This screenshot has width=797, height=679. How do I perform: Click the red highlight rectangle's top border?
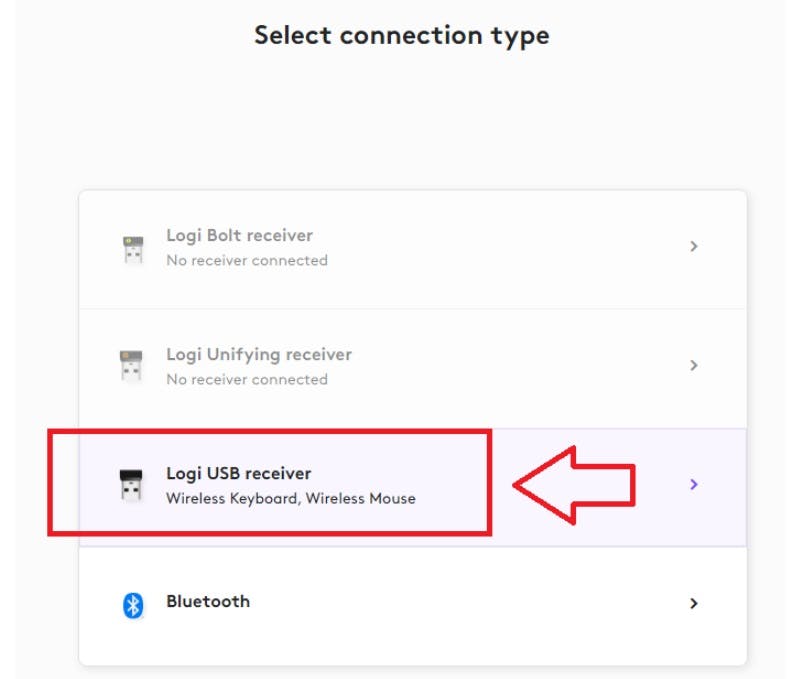point(270,433)
